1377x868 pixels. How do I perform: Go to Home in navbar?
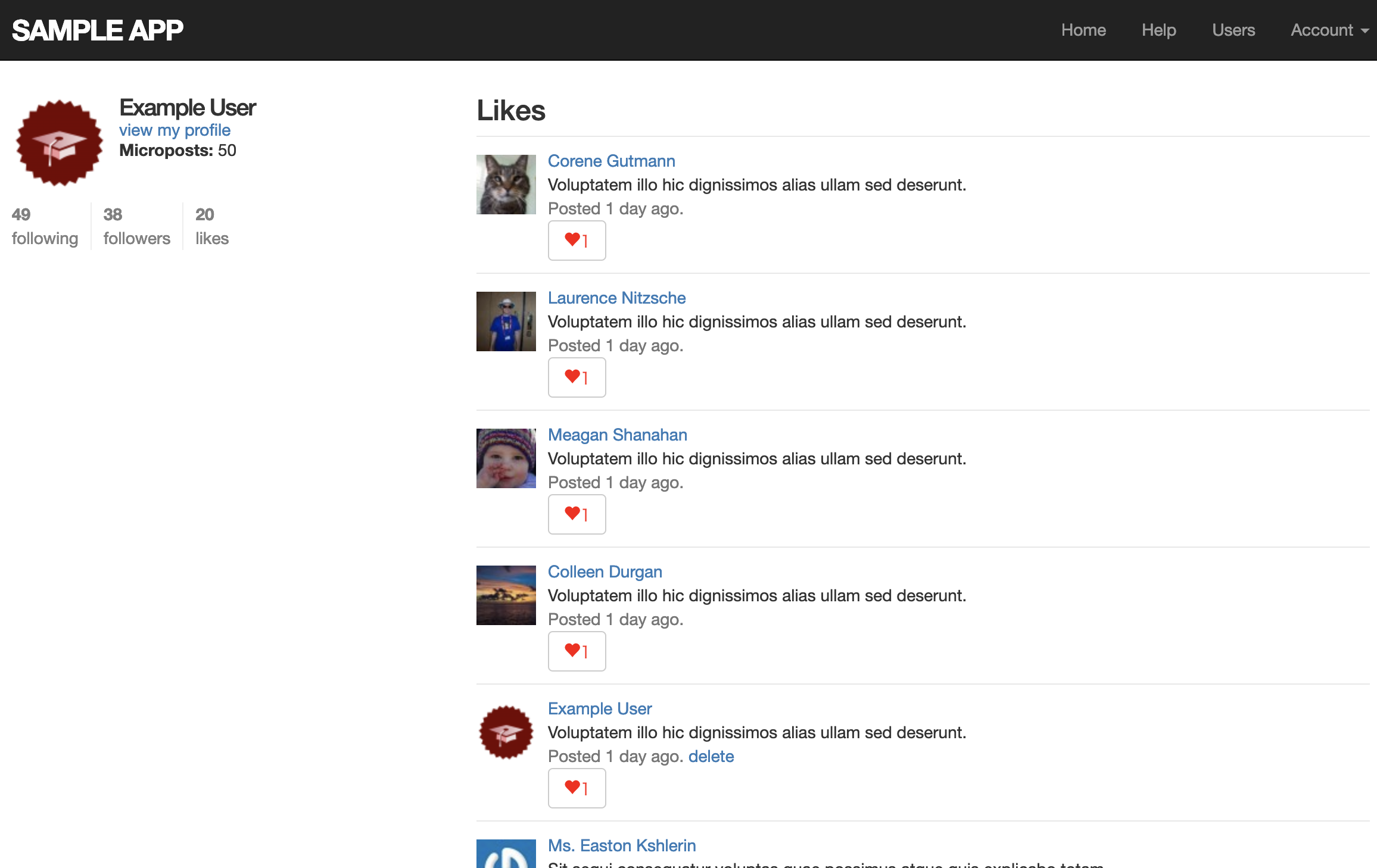1083,30
